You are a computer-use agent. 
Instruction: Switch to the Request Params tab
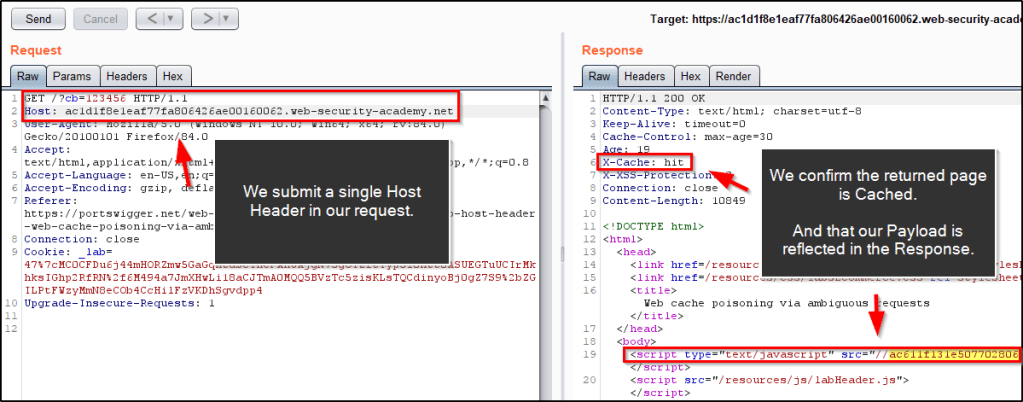[x=72, y=76]
